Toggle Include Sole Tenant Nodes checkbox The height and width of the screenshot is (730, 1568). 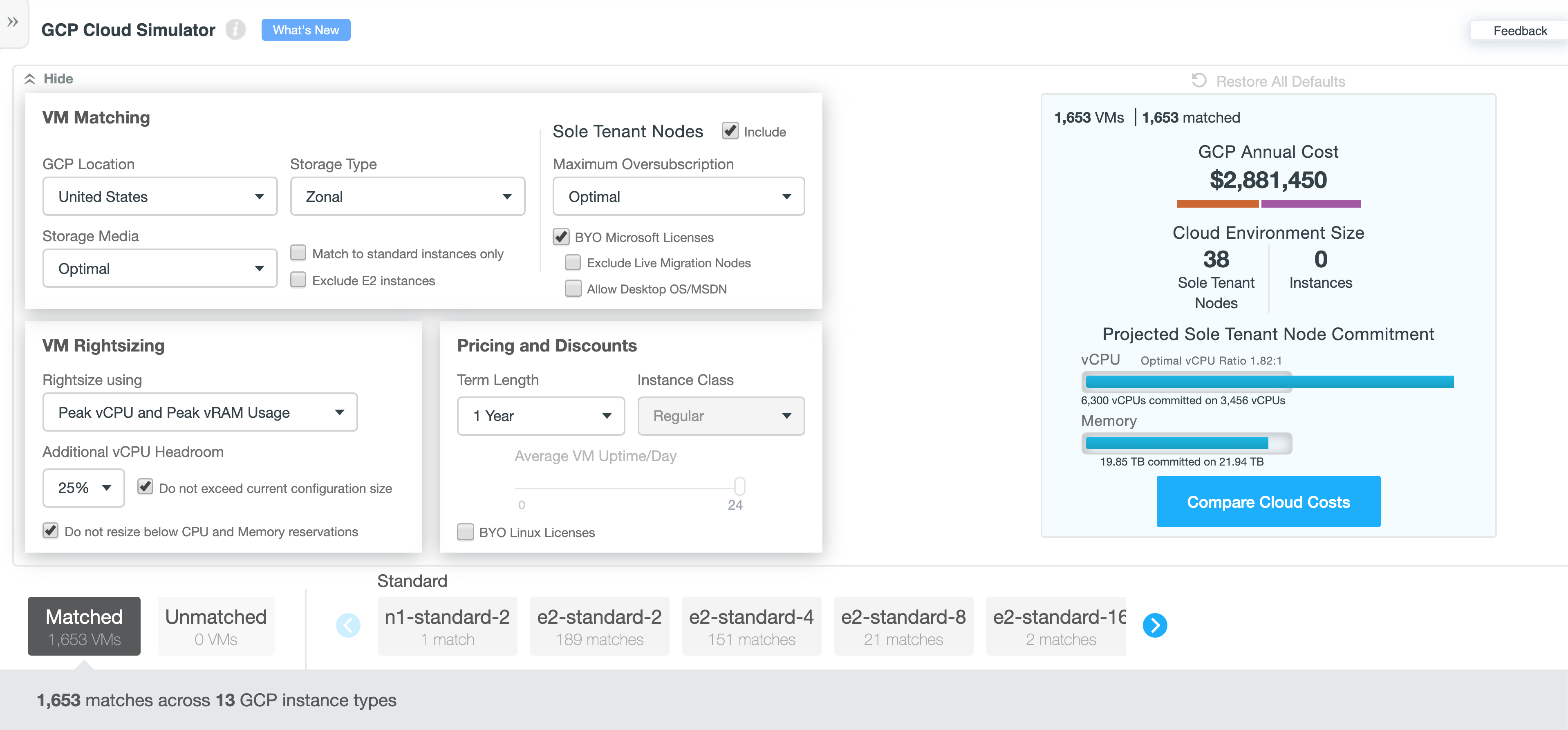click(x=730, y=131)
